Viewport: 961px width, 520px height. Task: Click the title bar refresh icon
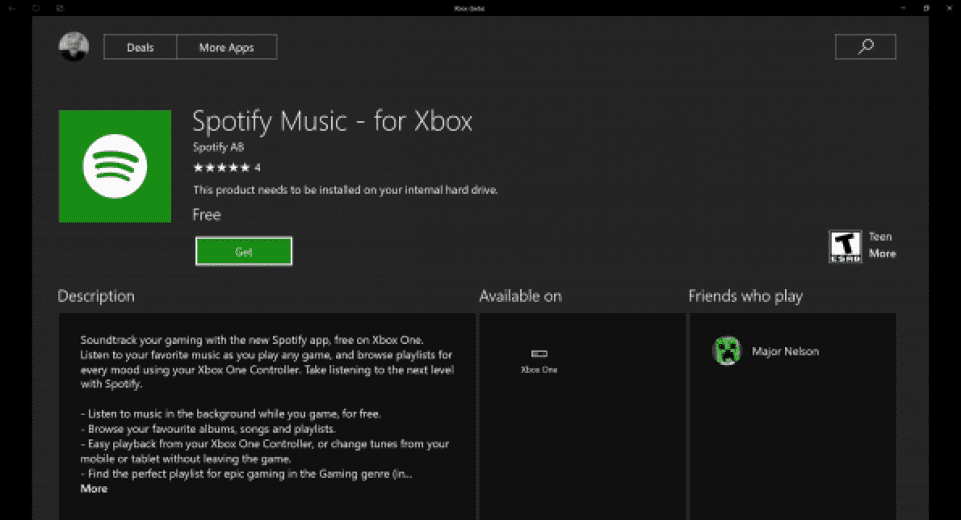36,8
